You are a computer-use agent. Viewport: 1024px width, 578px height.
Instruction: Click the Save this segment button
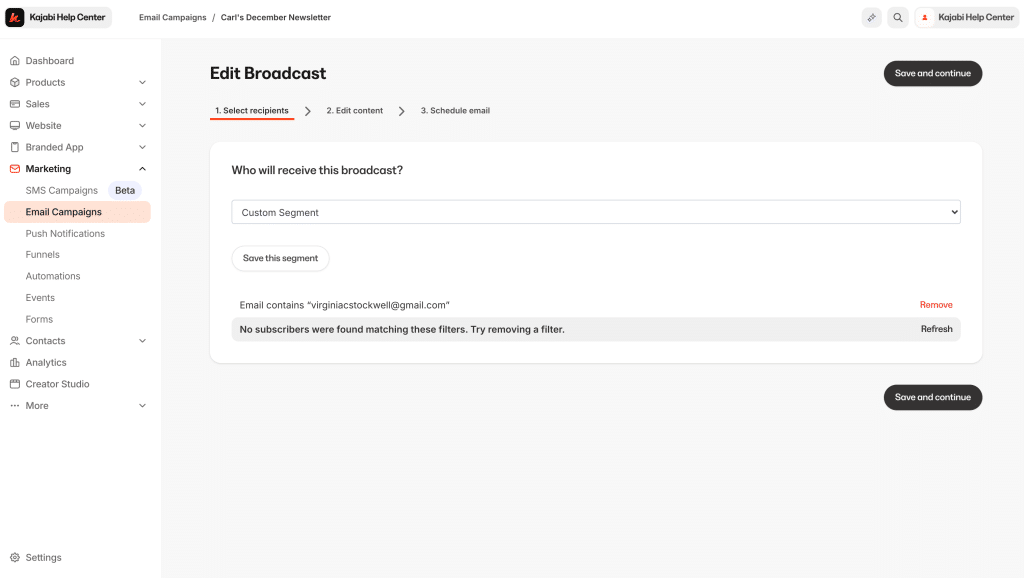280,258
